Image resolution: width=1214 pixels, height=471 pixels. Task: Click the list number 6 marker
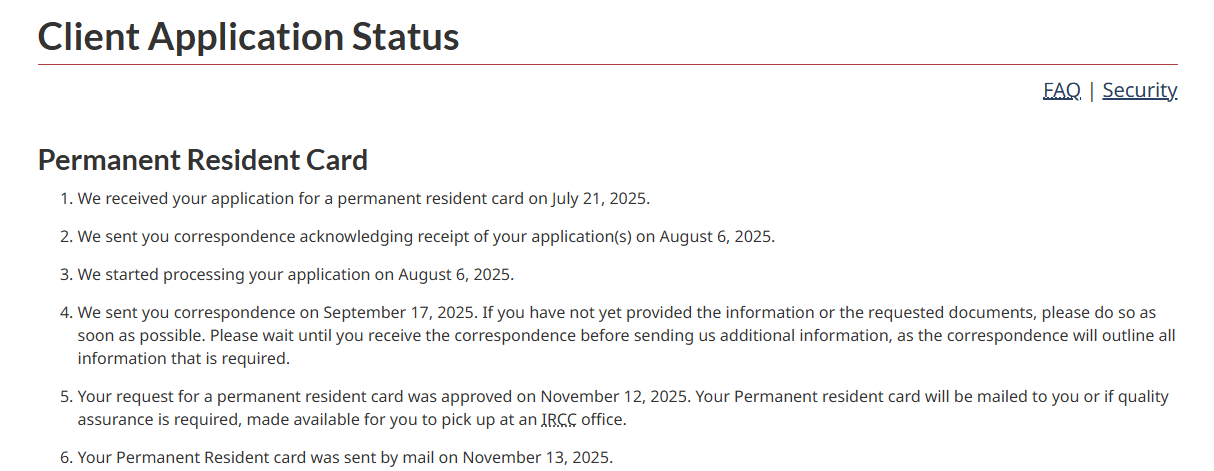point(66,458)
